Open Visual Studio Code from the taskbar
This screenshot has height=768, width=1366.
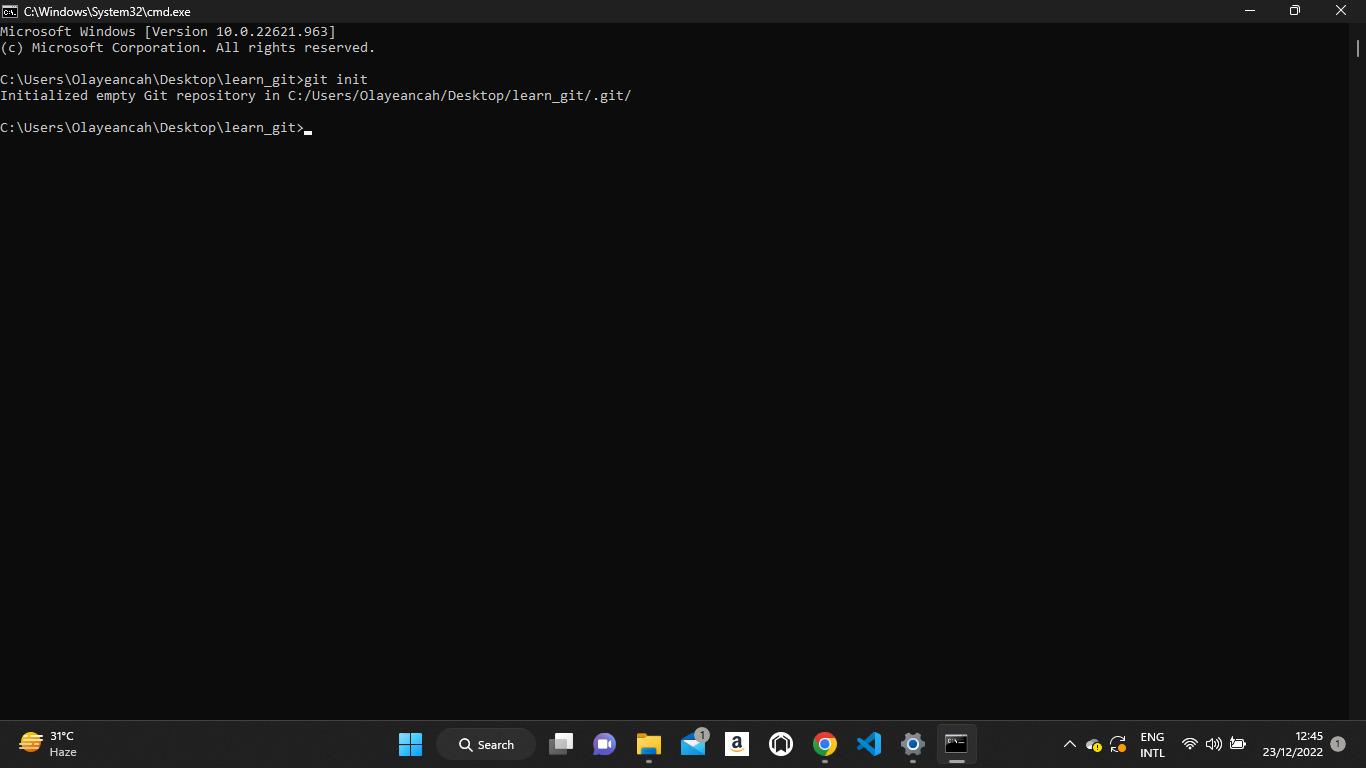[x=869, y=744]
